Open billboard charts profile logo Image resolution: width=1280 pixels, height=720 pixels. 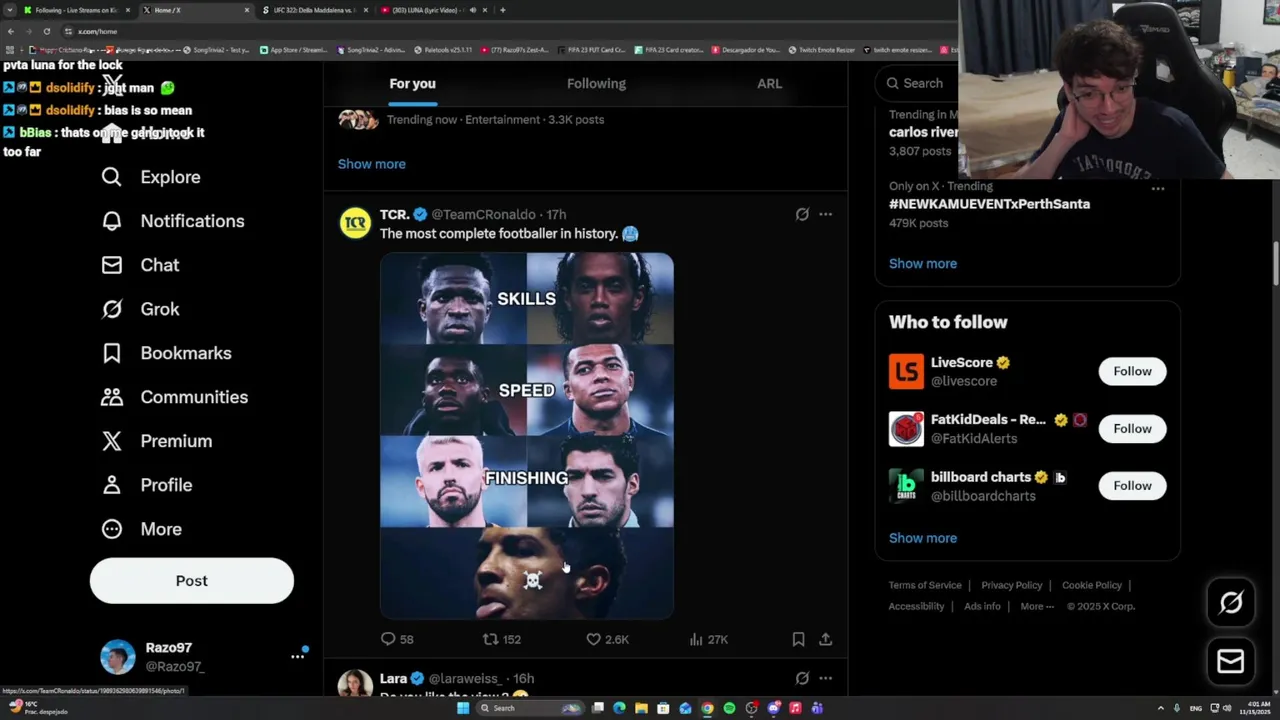[x=906, y=486]
